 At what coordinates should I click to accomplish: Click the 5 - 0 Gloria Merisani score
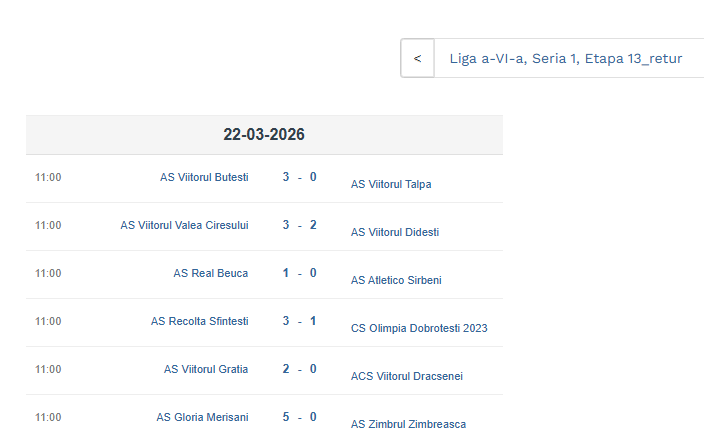tap(299, 417)
